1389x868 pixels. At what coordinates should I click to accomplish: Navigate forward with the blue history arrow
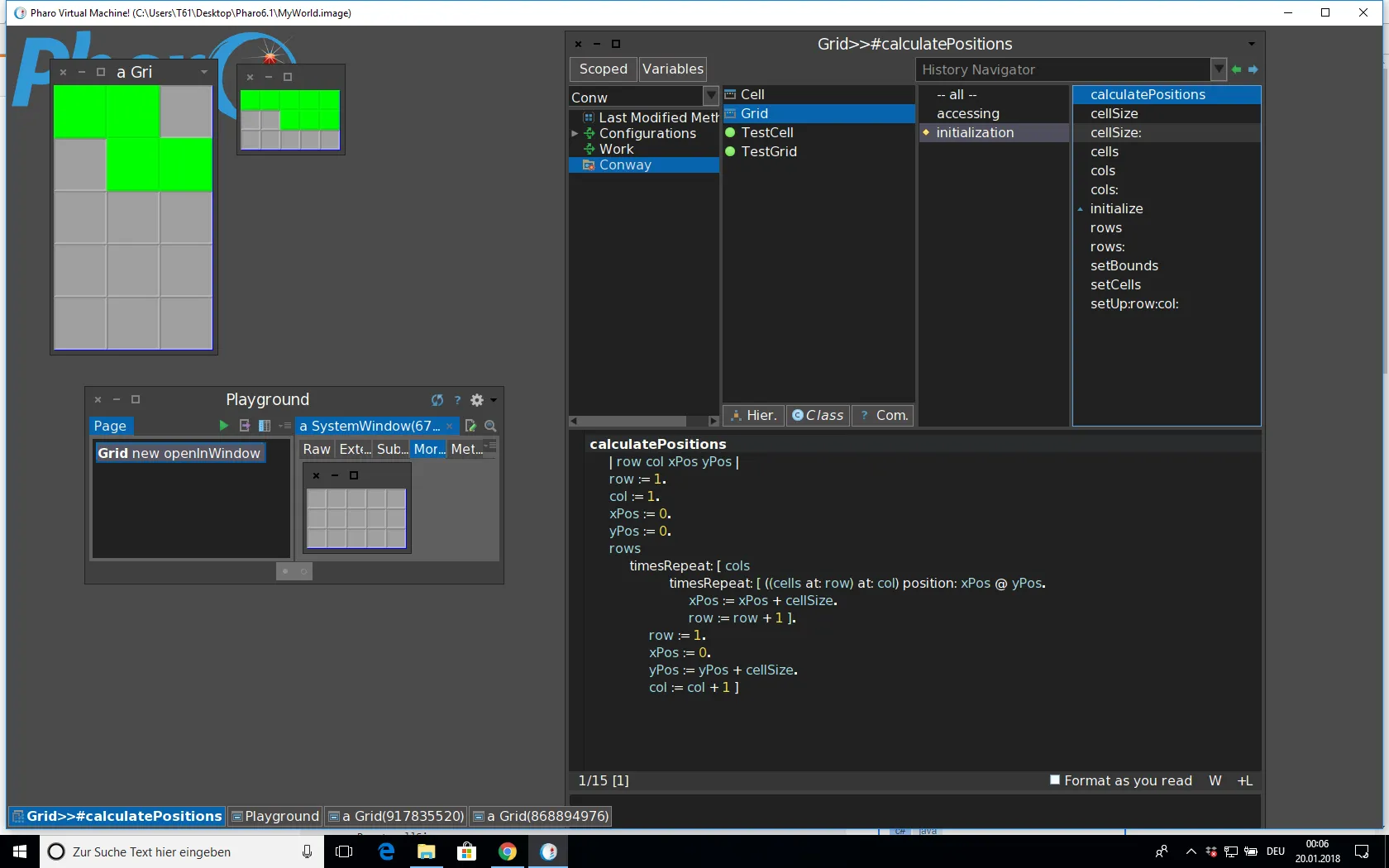(1253, 69)
